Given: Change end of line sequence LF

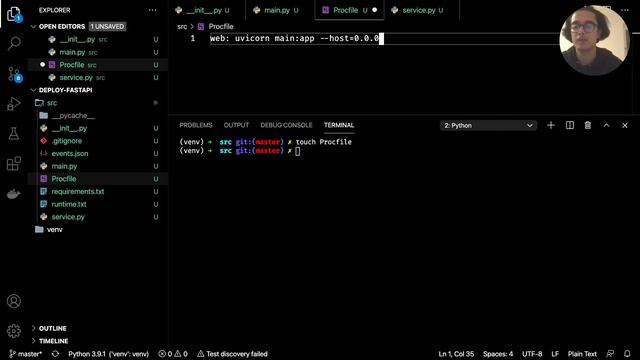Looking at the screenshot, I should pyautogui.click(x=555, y=354).
